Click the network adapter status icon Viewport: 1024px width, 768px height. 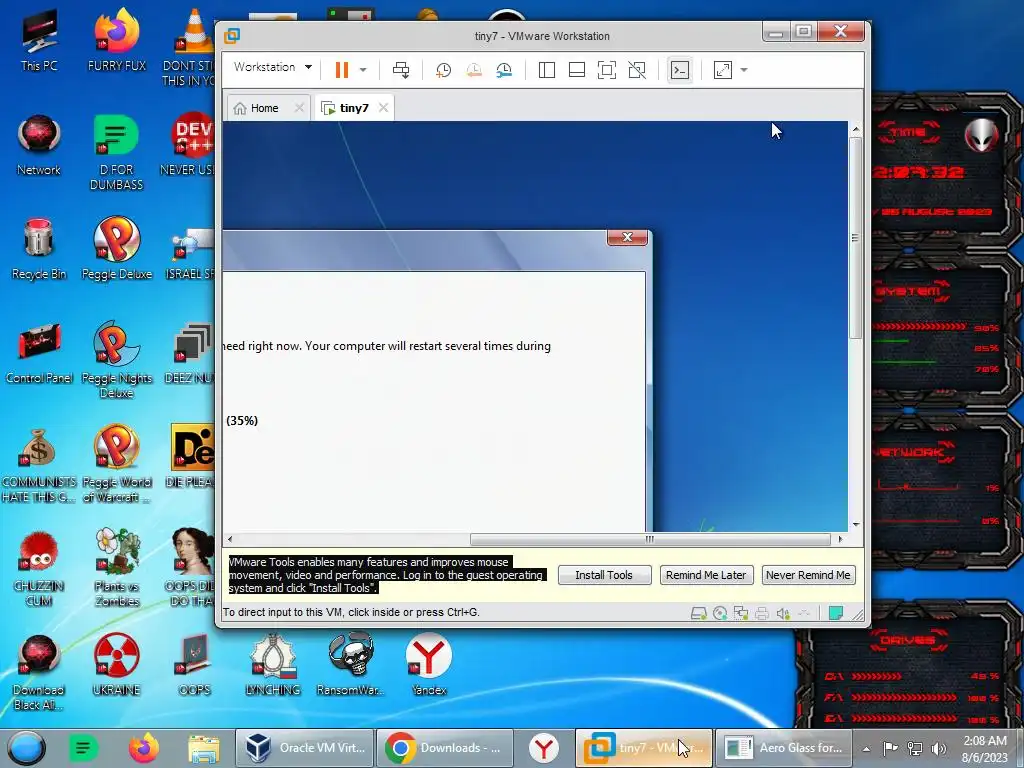pos(741,613)
